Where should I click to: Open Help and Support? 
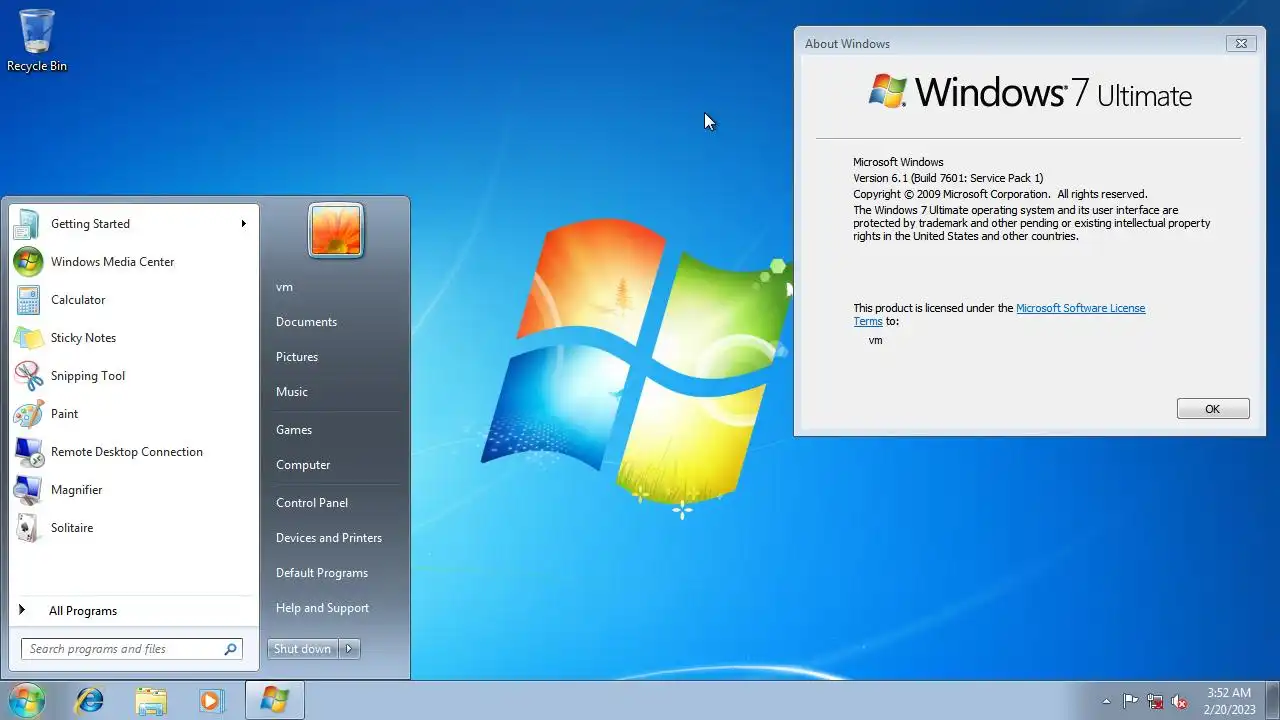point(322,608)
